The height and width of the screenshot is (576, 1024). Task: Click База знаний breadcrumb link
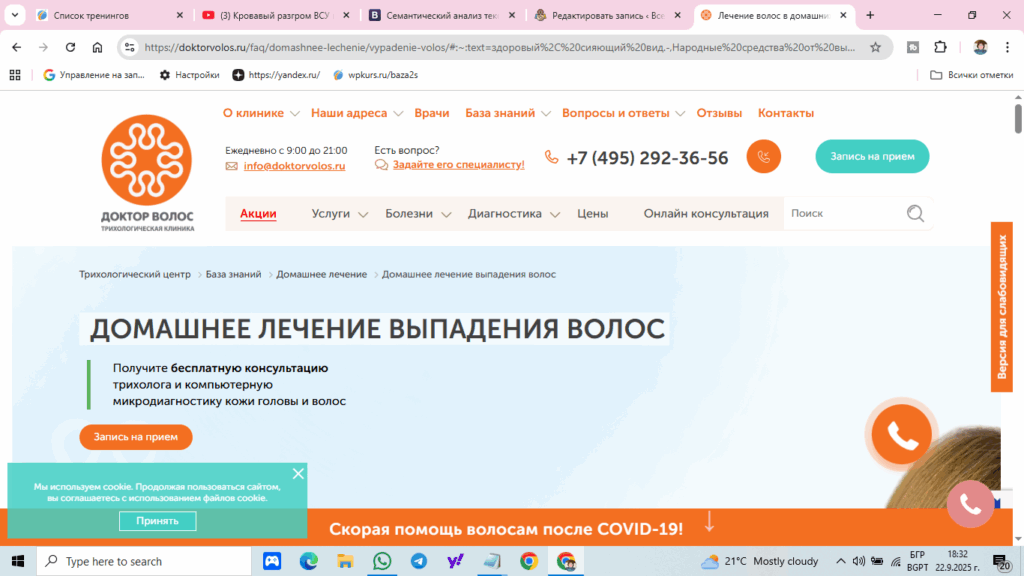(233, 274)
